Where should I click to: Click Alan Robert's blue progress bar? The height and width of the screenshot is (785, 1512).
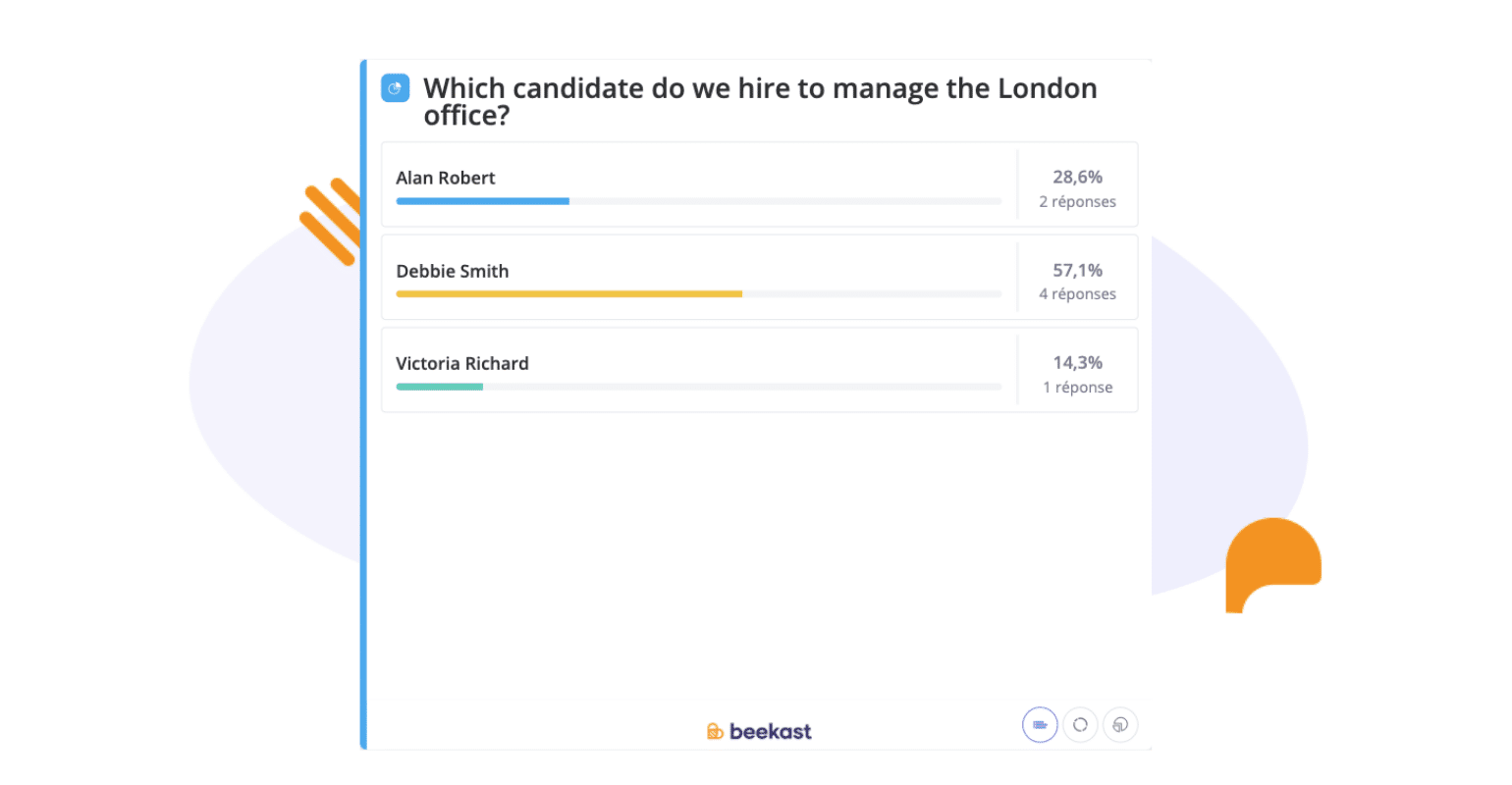pyautogui.click(x=482, y=201)
